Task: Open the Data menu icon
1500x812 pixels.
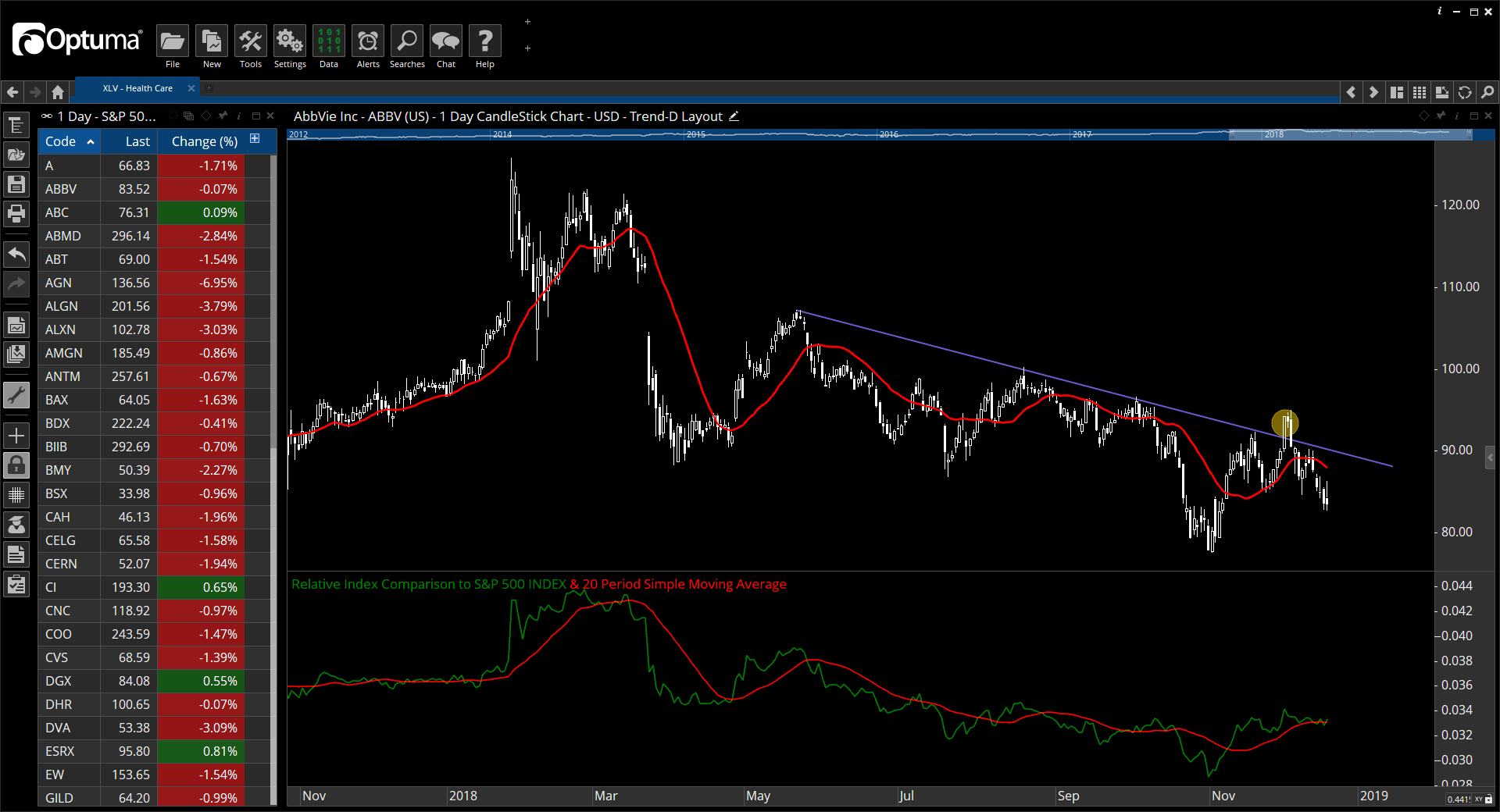Action: pyautogui.click(x=329, y=41)
